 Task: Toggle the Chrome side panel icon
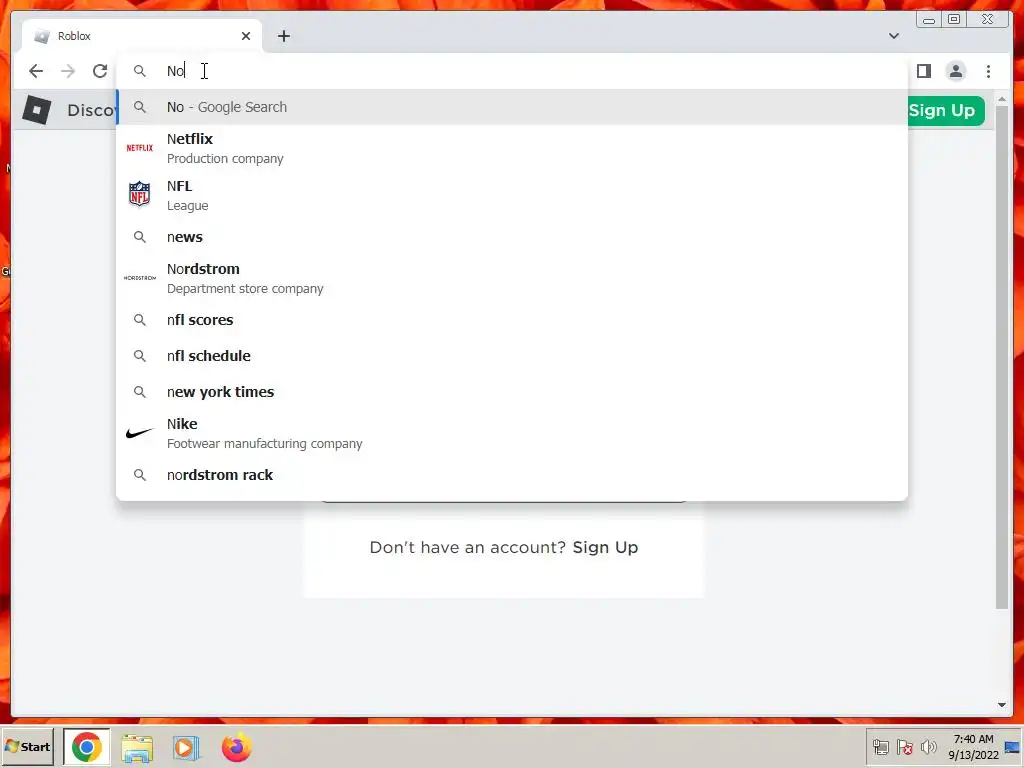point(923,71)
